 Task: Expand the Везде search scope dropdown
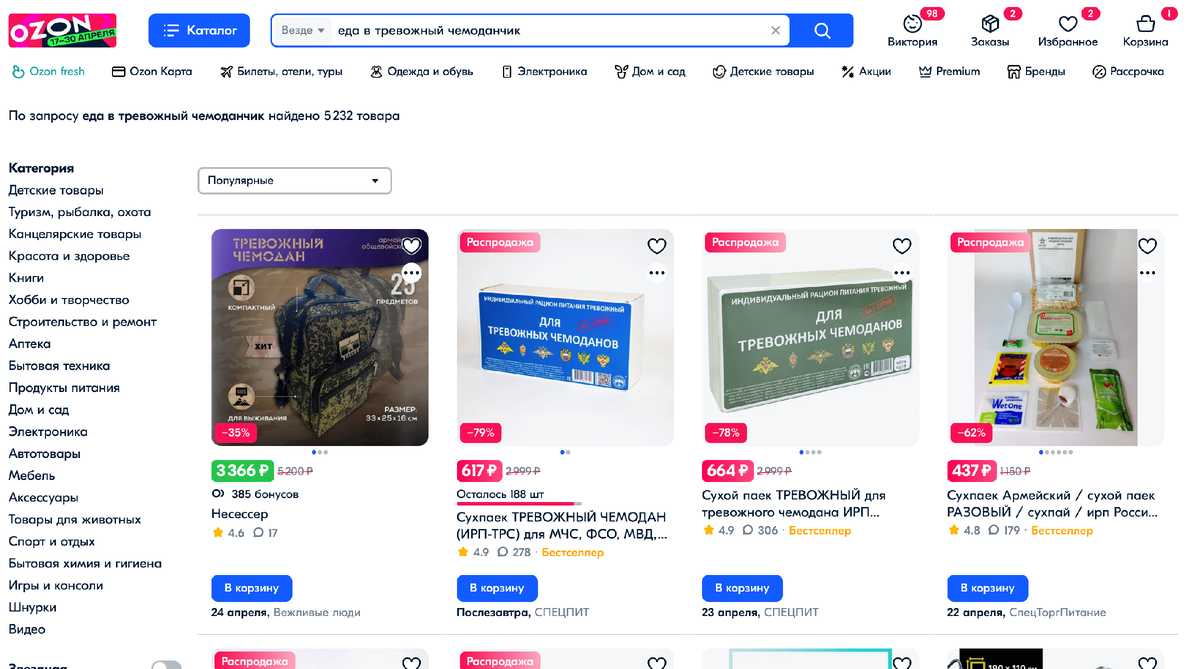(303, 30)
